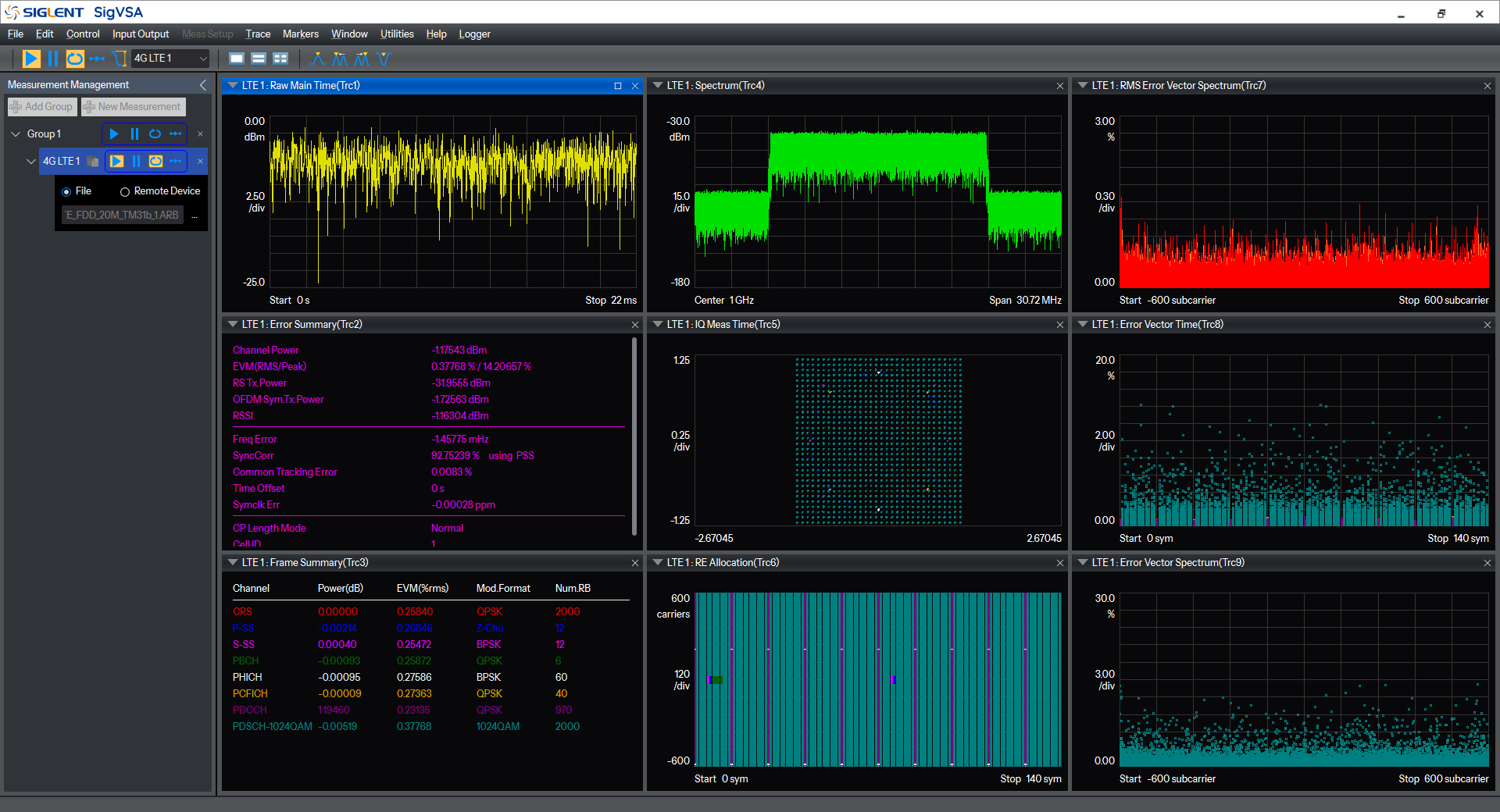Image resolution: width=1500 pixels, height=812 pixels.
Task: Open the Spectrum(Trc4) trace title dropdown
Action: point(658,86)
